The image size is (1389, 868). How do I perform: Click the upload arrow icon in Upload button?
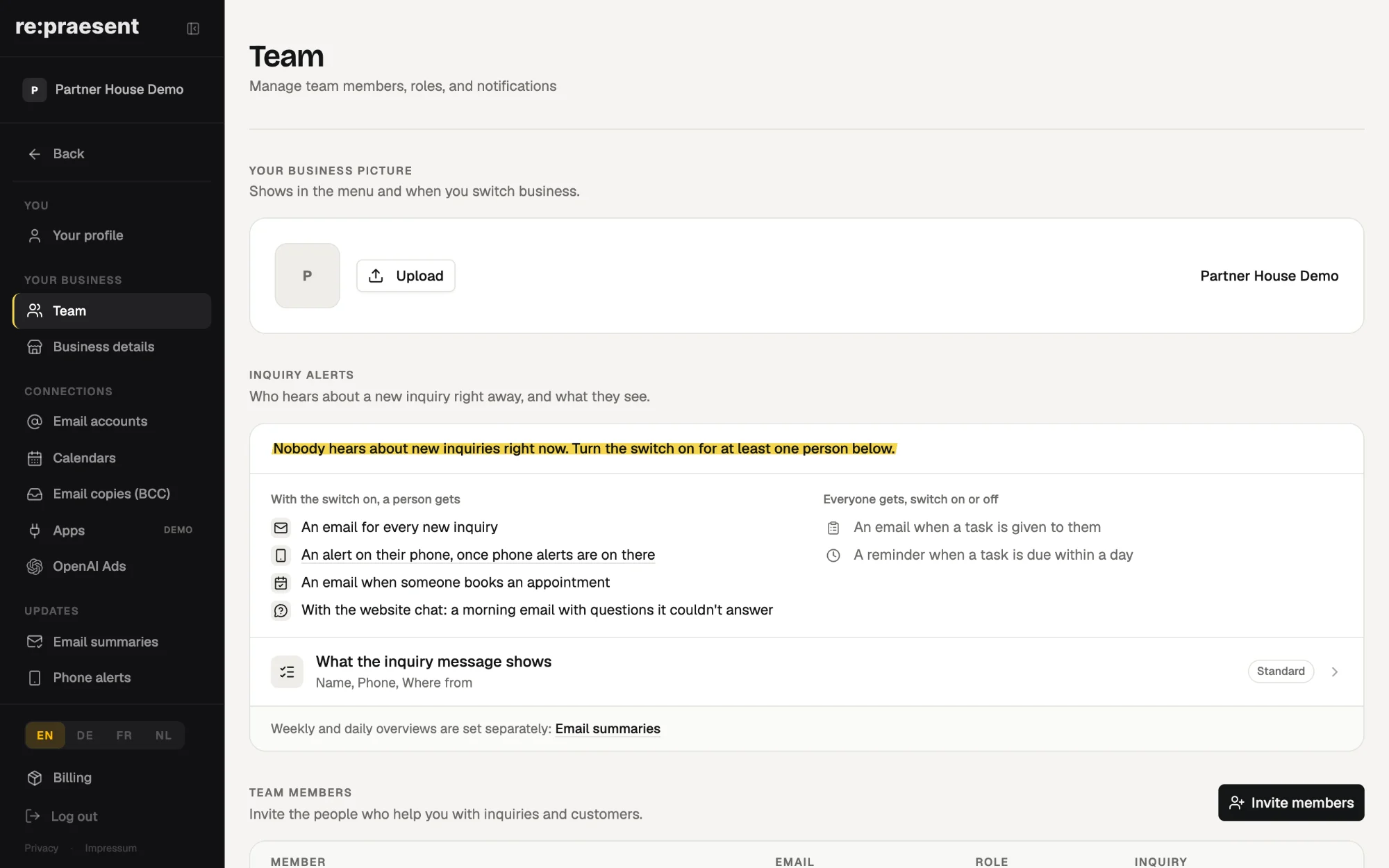376,276
